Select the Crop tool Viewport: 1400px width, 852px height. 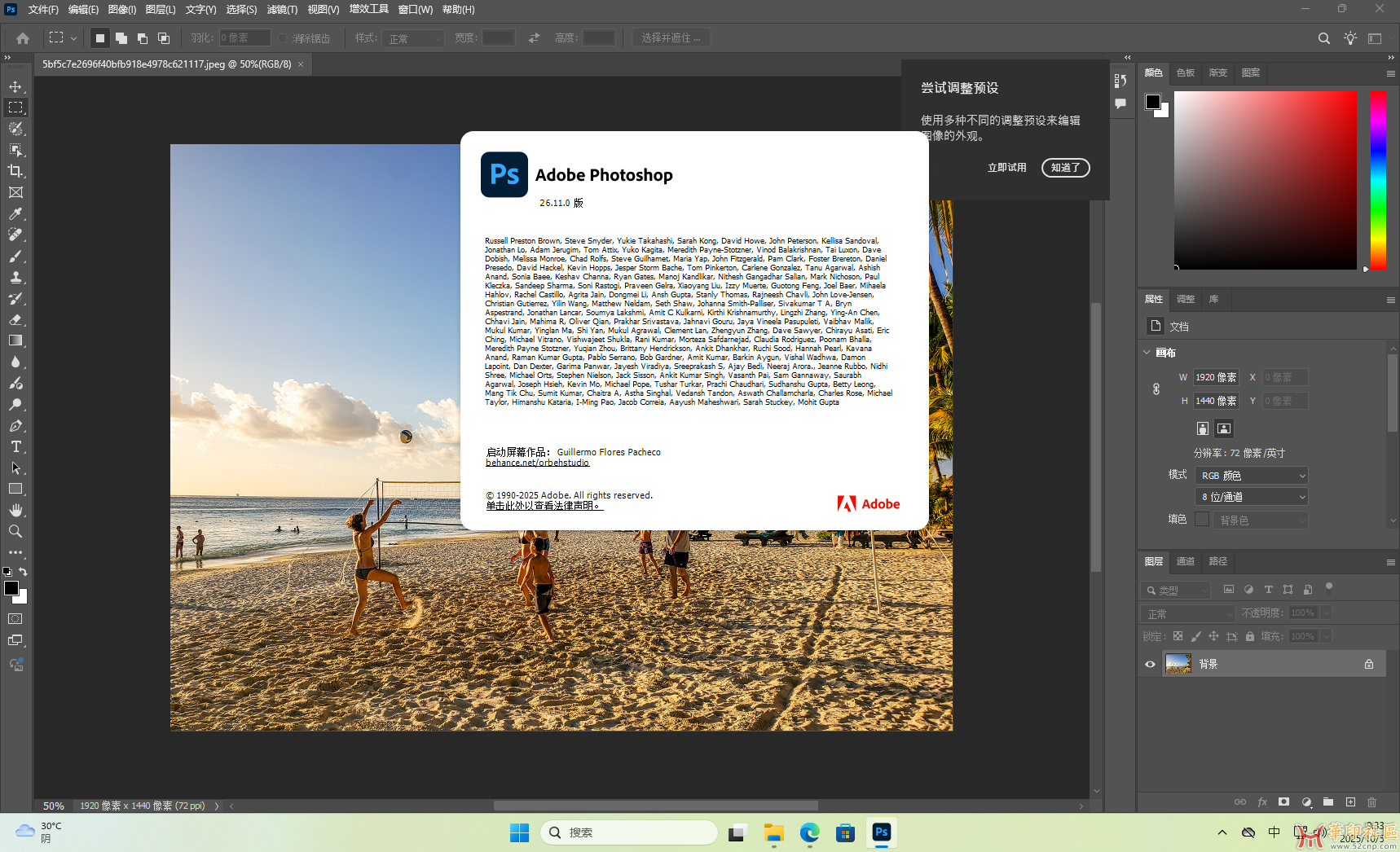[x=16, y=171]
